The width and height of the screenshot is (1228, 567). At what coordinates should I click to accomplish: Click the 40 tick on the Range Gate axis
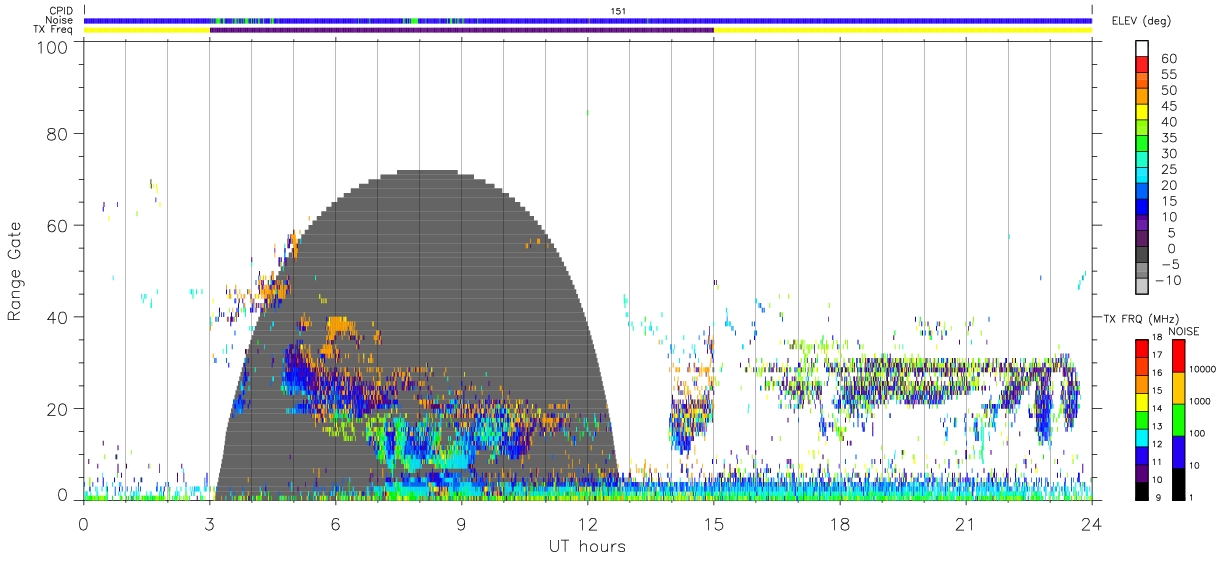59,317
